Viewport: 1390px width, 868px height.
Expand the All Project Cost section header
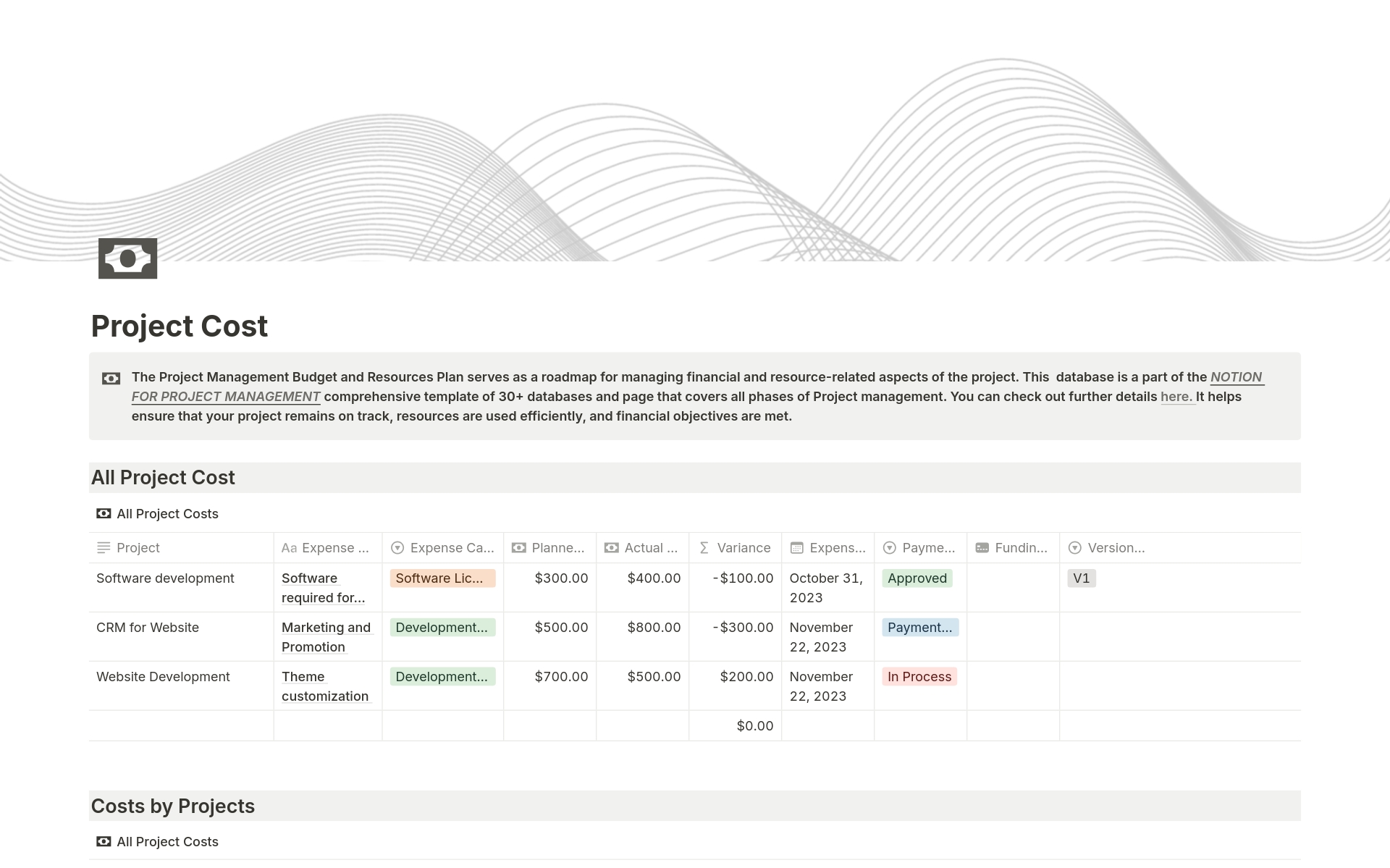point(163,476)
